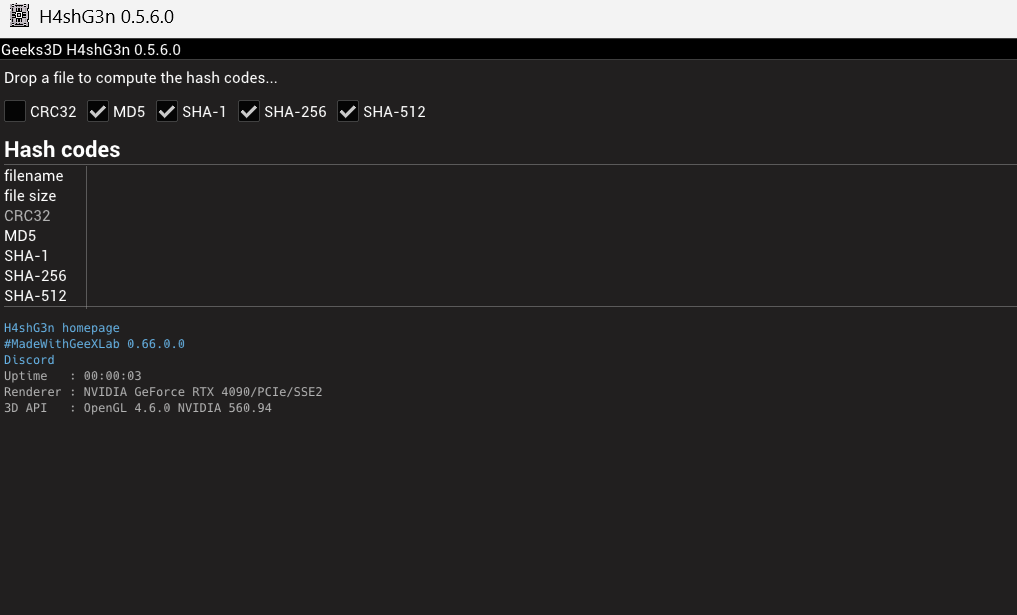Select the SHA-512 row in hash table
Viewport: 1017px width, 615px height.
(x=35, y=296)
